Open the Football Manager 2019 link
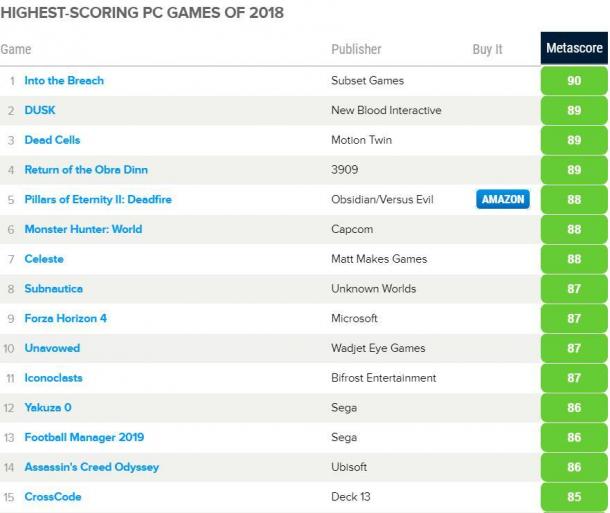 pos(84,437)
